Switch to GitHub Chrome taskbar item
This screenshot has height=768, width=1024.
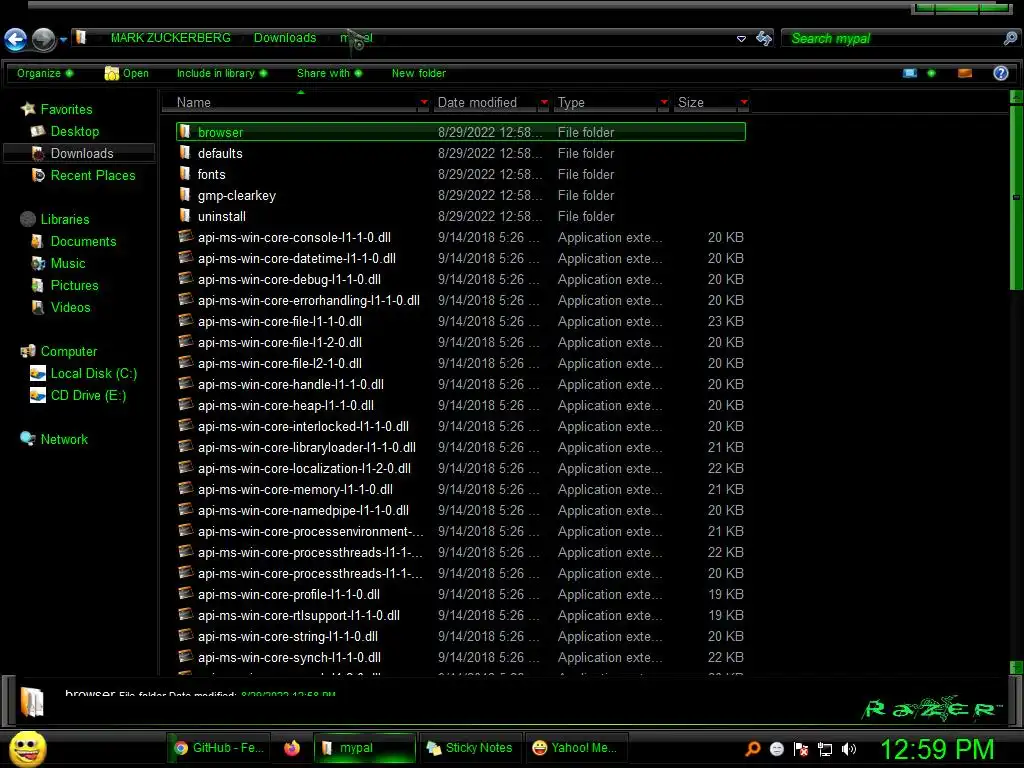pyautogui.click(x=219, y=748)
